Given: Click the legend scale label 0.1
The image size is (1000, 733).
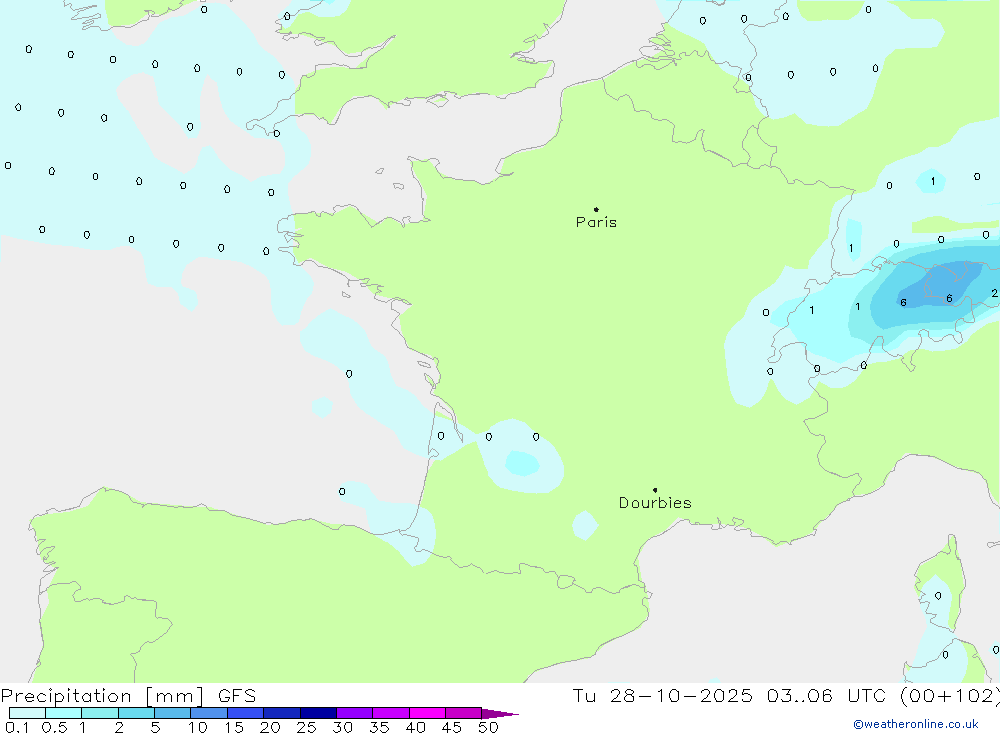Looking at the screenshot, I should (x=17, y=727).
